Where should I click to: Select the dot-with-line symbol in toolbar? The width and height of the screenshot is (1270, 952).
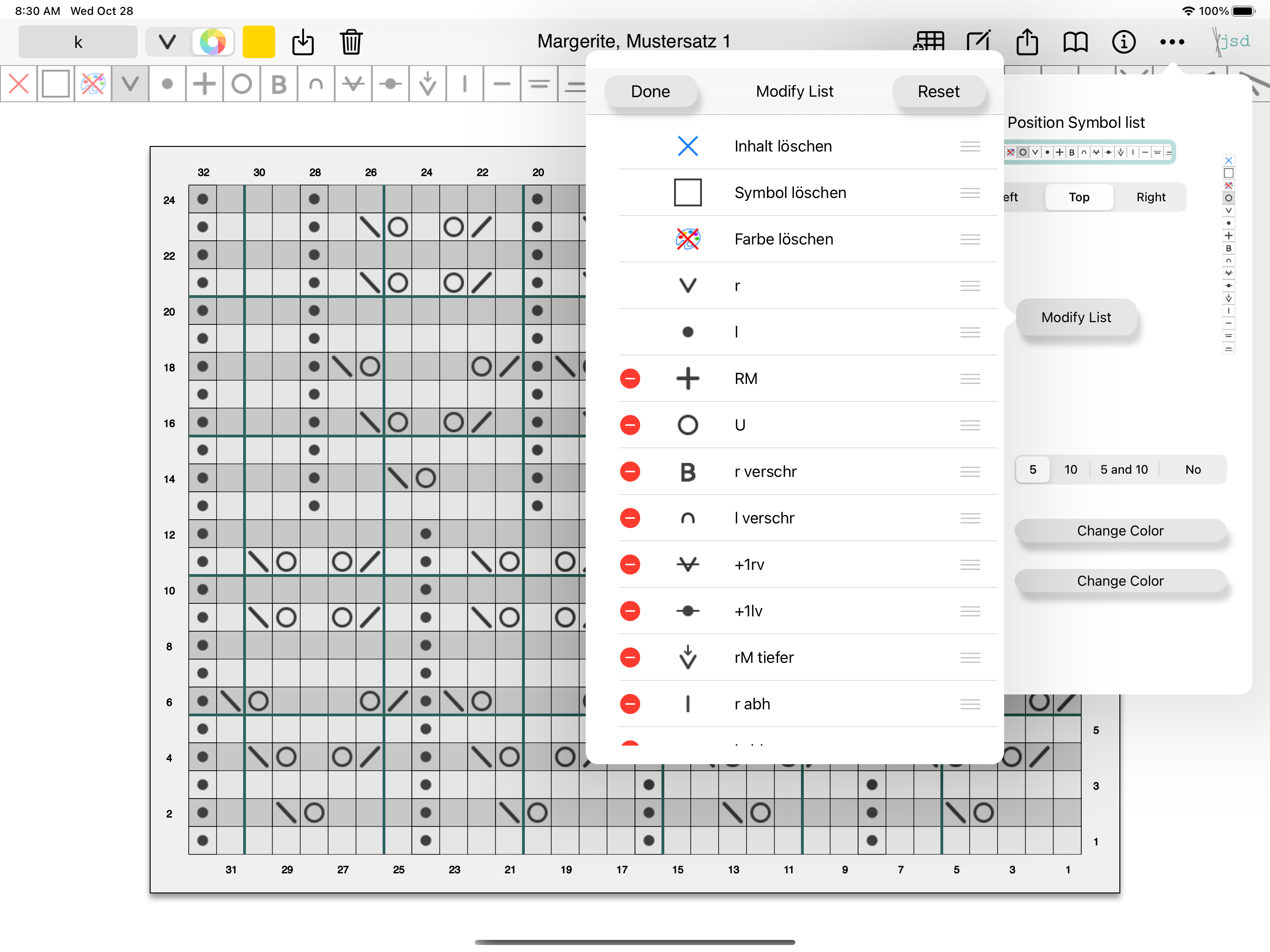point(390,84)
